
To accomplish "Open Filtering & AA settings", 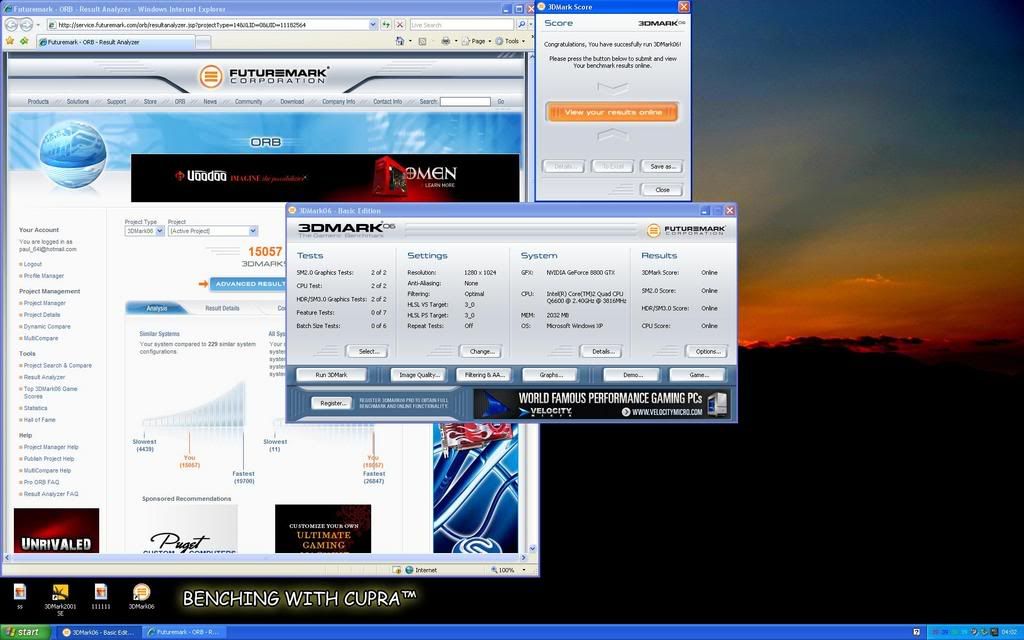I will [x=484, y=375].
